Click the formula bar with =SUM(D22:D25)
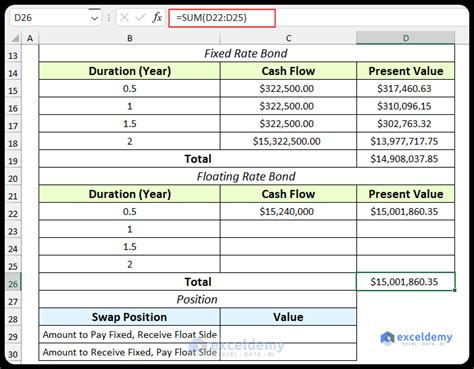Screen dimensions: 474x369 click(222, 18)
